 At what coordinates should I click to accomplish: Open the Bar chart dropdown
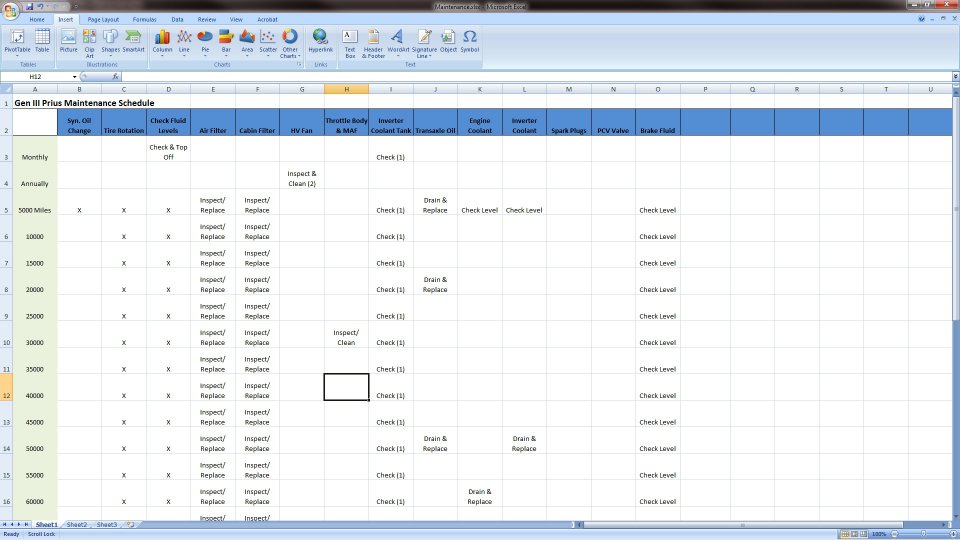click(x=226, y=43)
